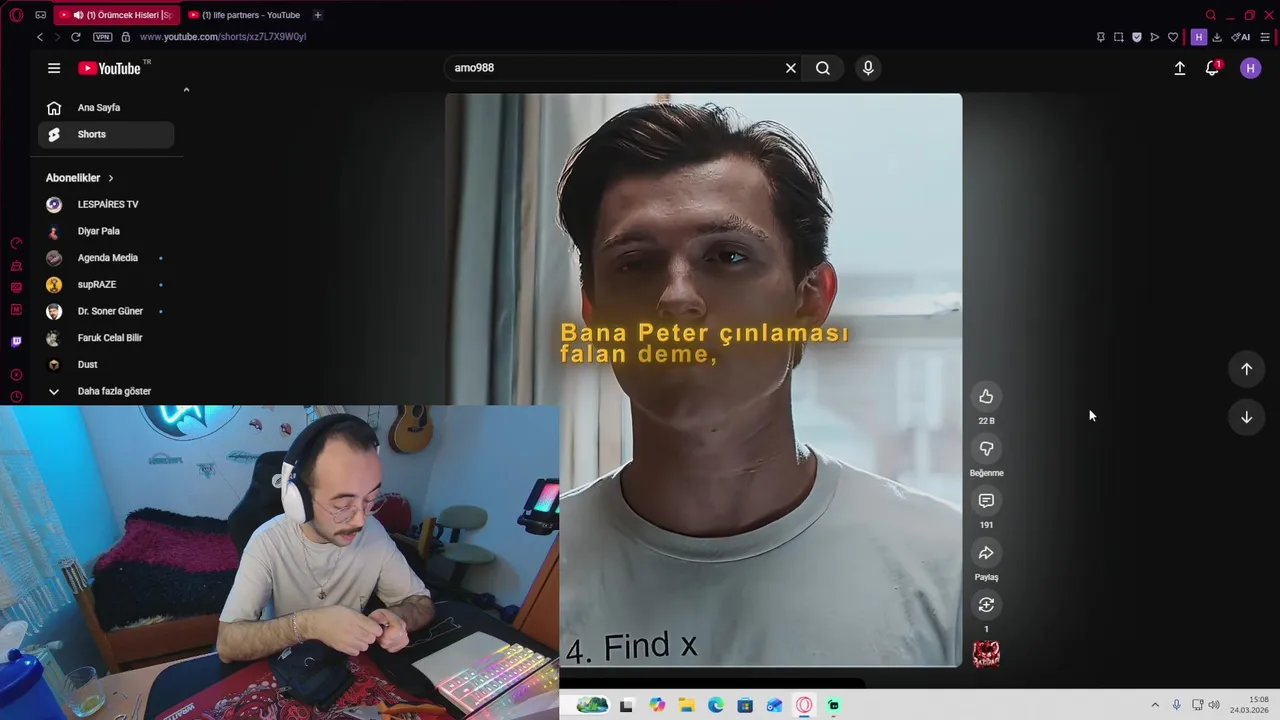Open Opera AI assistant button

coord(1241,37)
